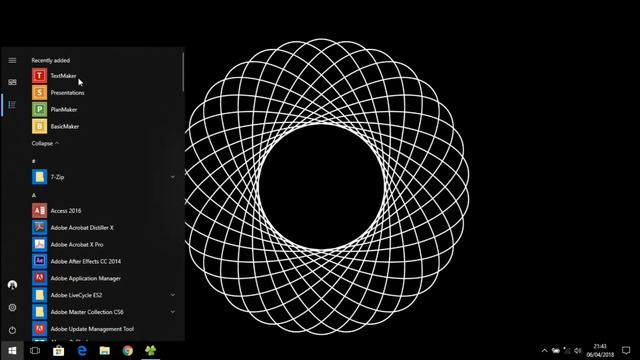This screenshot has width=640, height=360.
Task: Open Microsoft Store from taskbar
Action: pos(58,351)
